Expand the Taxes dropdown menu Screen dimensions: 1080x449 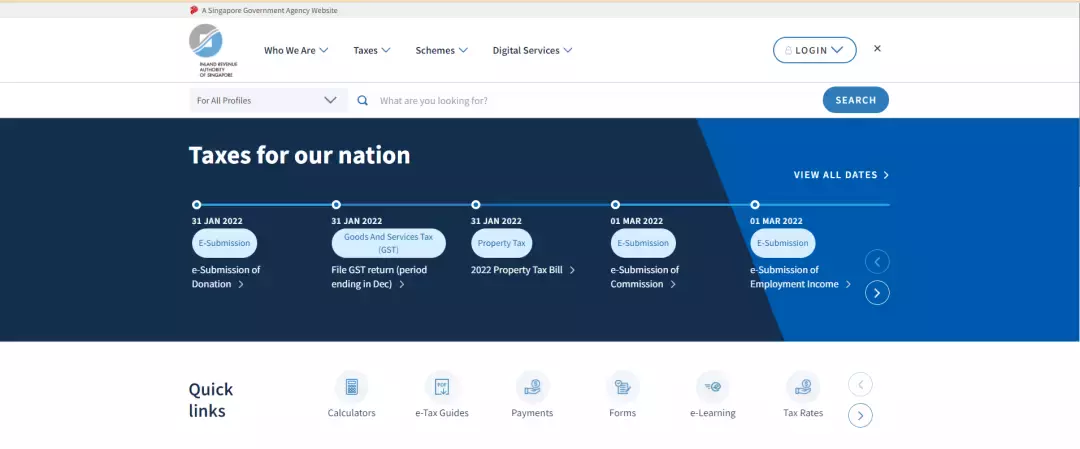coord(371,50)
